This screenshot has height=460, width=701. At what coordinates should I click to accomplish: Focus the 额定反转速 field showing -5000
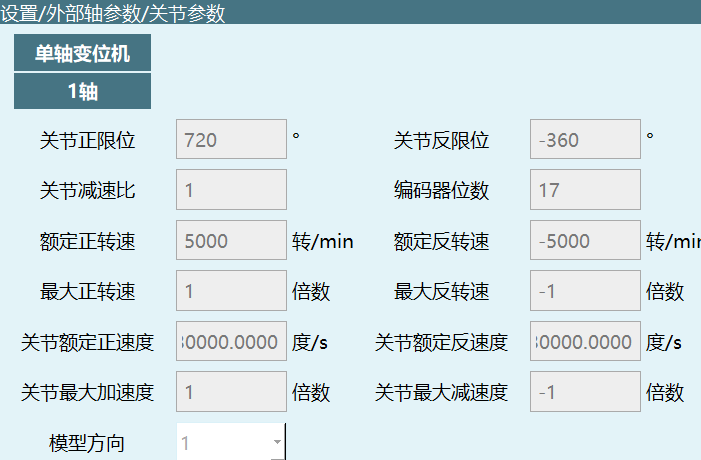pos(585,240)
